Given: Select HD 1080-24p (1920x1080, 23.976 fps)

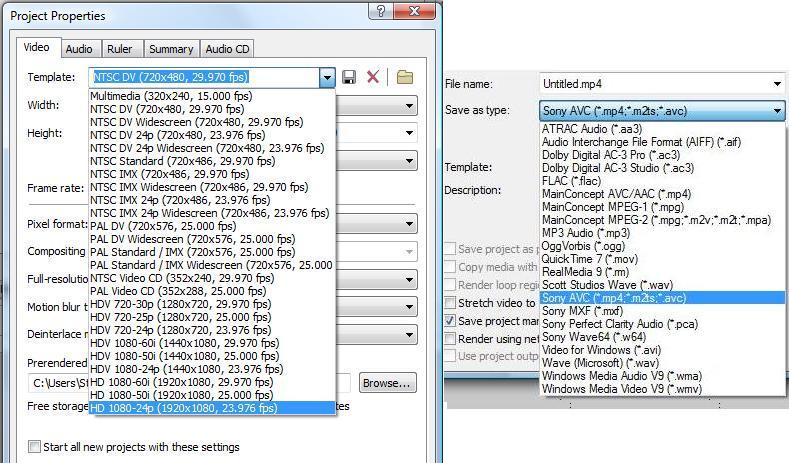Looking at the screenshot, I should click(212, 408).
